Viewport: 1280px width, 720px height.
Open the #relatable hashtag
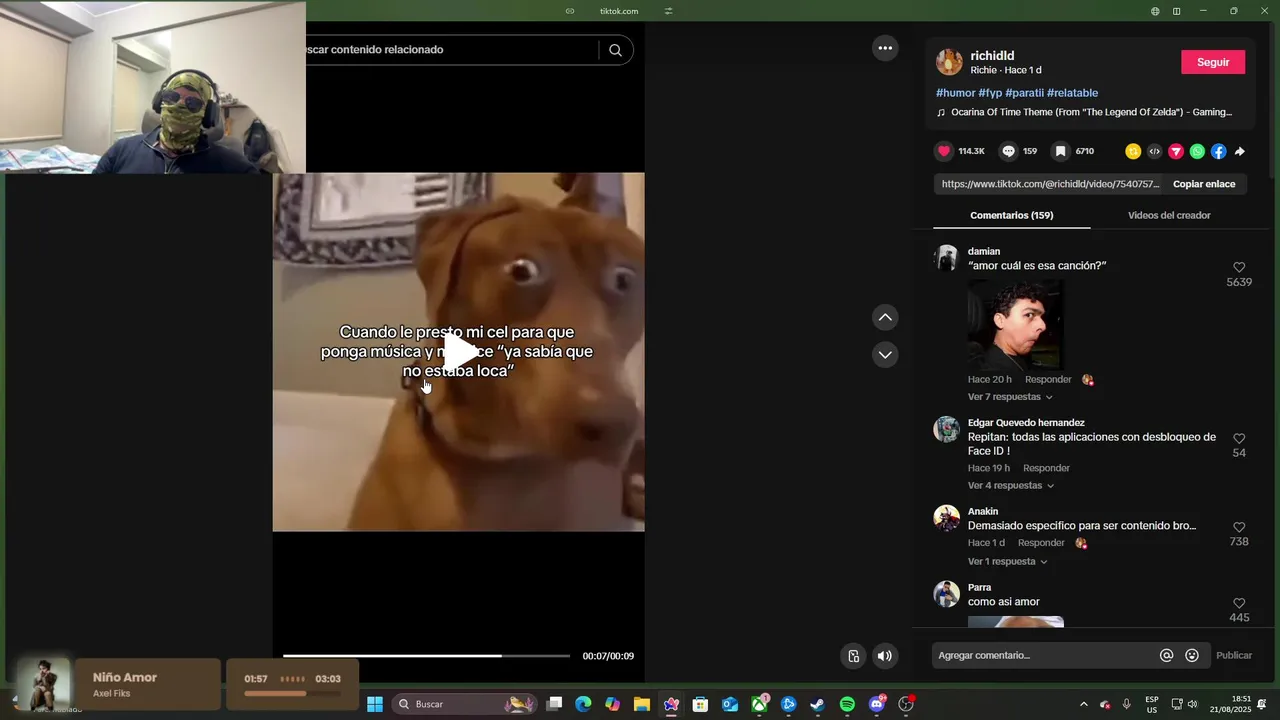coord(1072,93)
